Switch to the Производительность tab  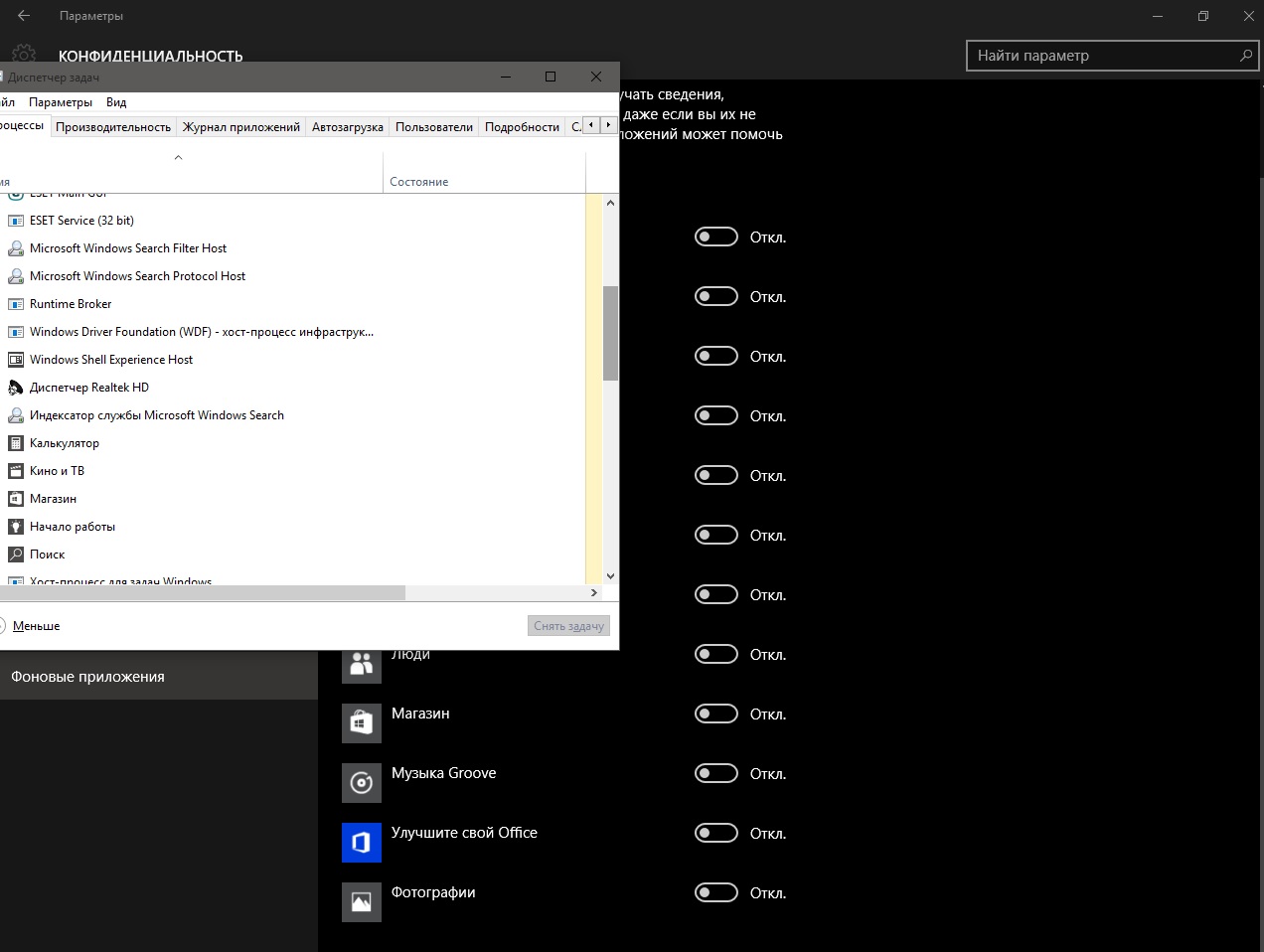coord(113,127)
